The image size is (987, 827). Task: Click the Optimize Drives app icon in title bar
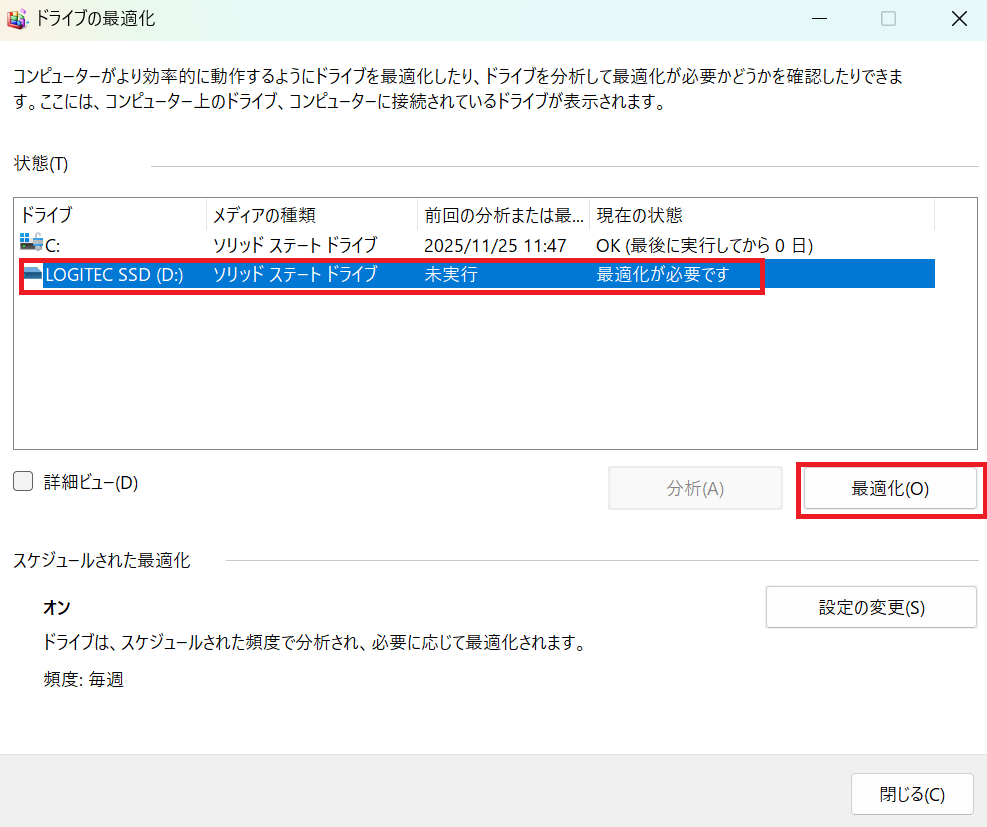18,18
